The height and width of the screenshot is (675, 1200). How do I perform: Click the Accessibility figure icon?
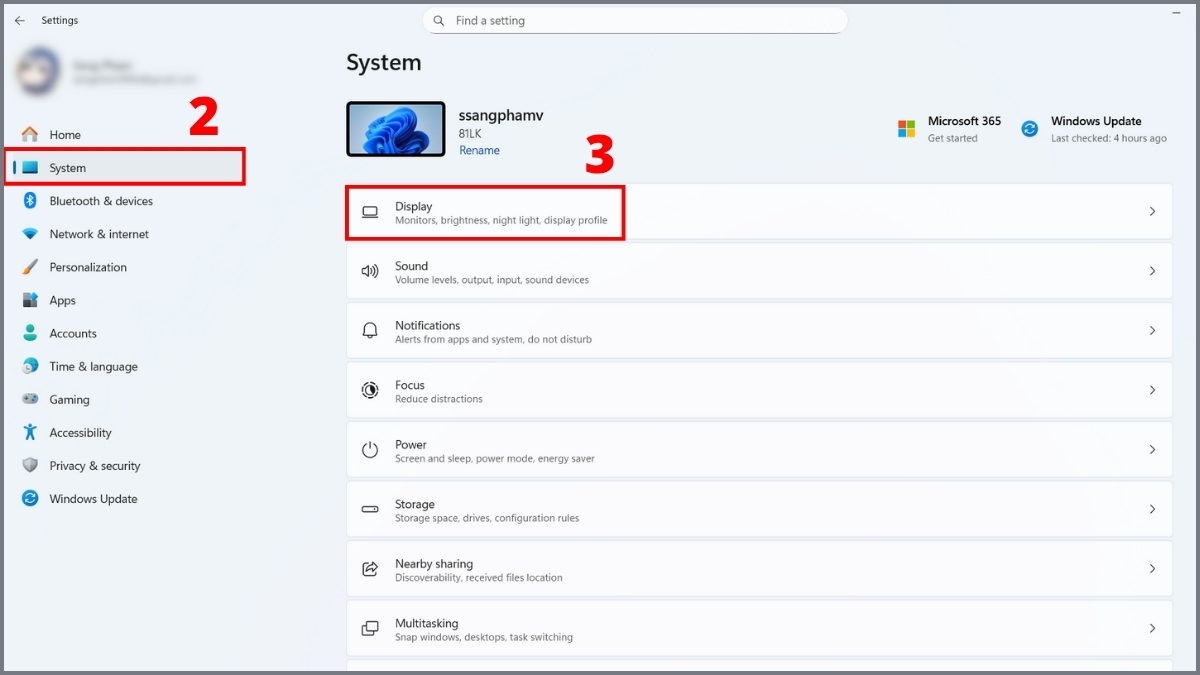30,433
